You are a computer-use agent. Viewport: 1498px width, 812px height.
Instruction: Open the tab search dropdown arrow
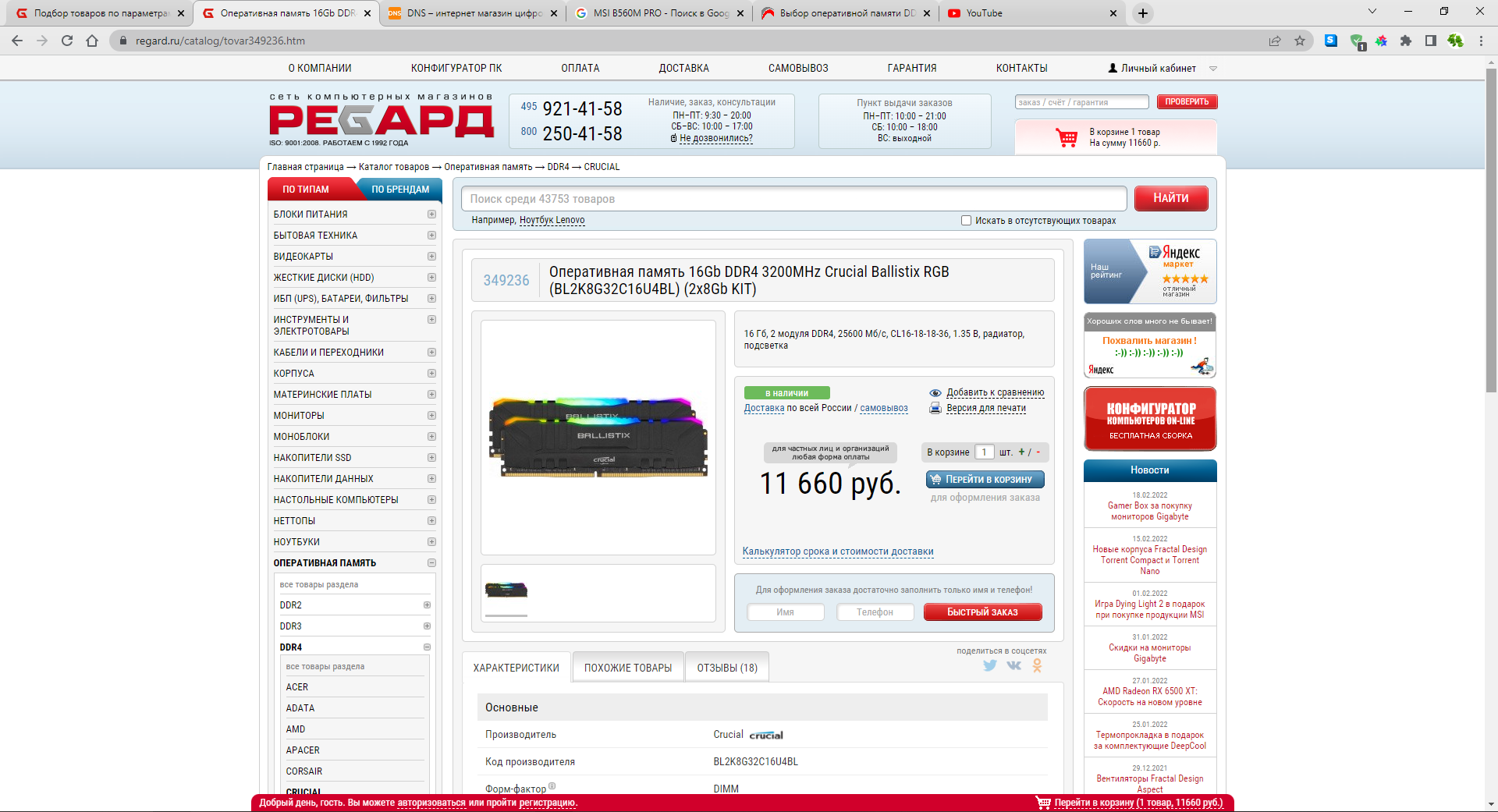coord(1372,12)
